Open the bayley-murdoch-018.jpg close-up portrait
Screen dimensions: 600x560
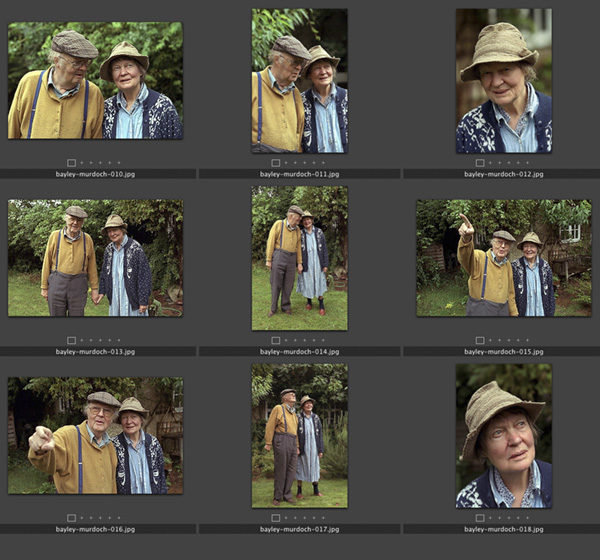[503, 435]
